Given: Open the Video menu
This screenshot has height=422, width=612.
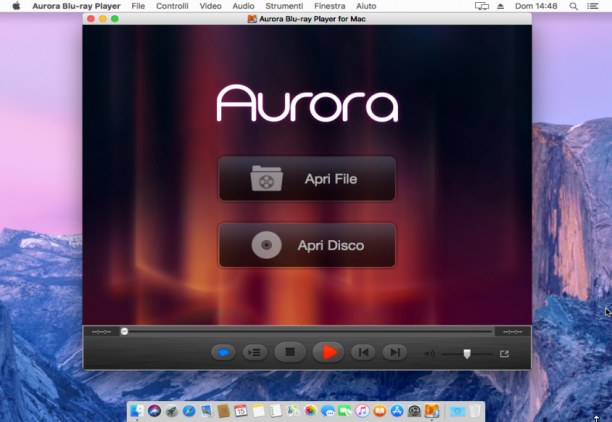Looking at the screenshot, I should (x=210, y=6).
